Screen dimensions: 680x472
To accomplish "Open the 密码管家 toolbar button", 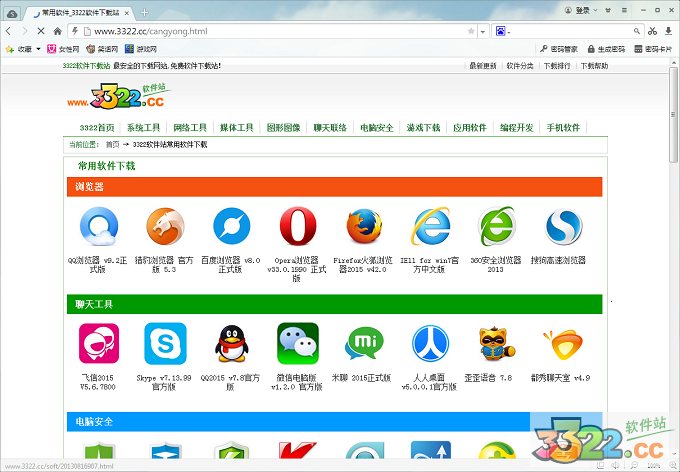I will pos(559,49).
